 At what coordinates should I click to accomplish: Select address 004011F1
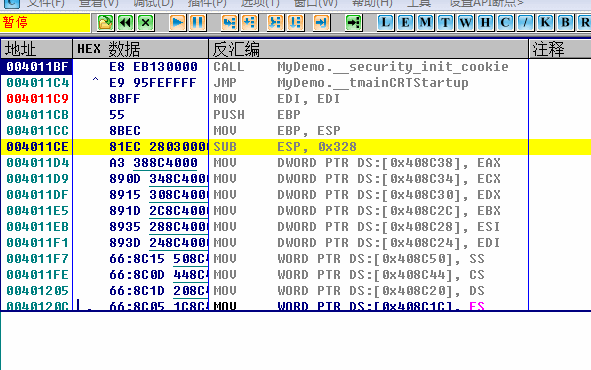coord(37,243)
